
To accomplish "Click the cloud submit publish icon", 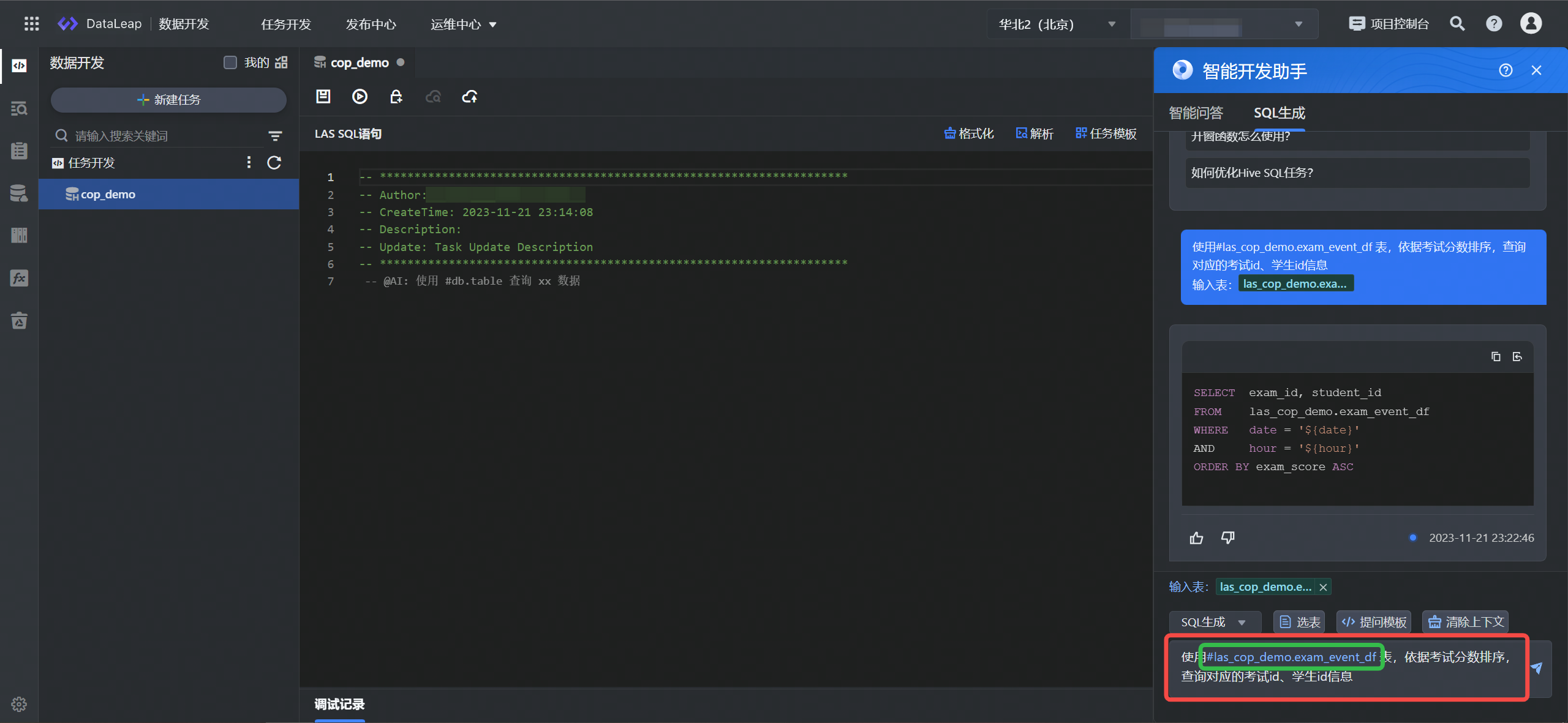I will point(470,96).
